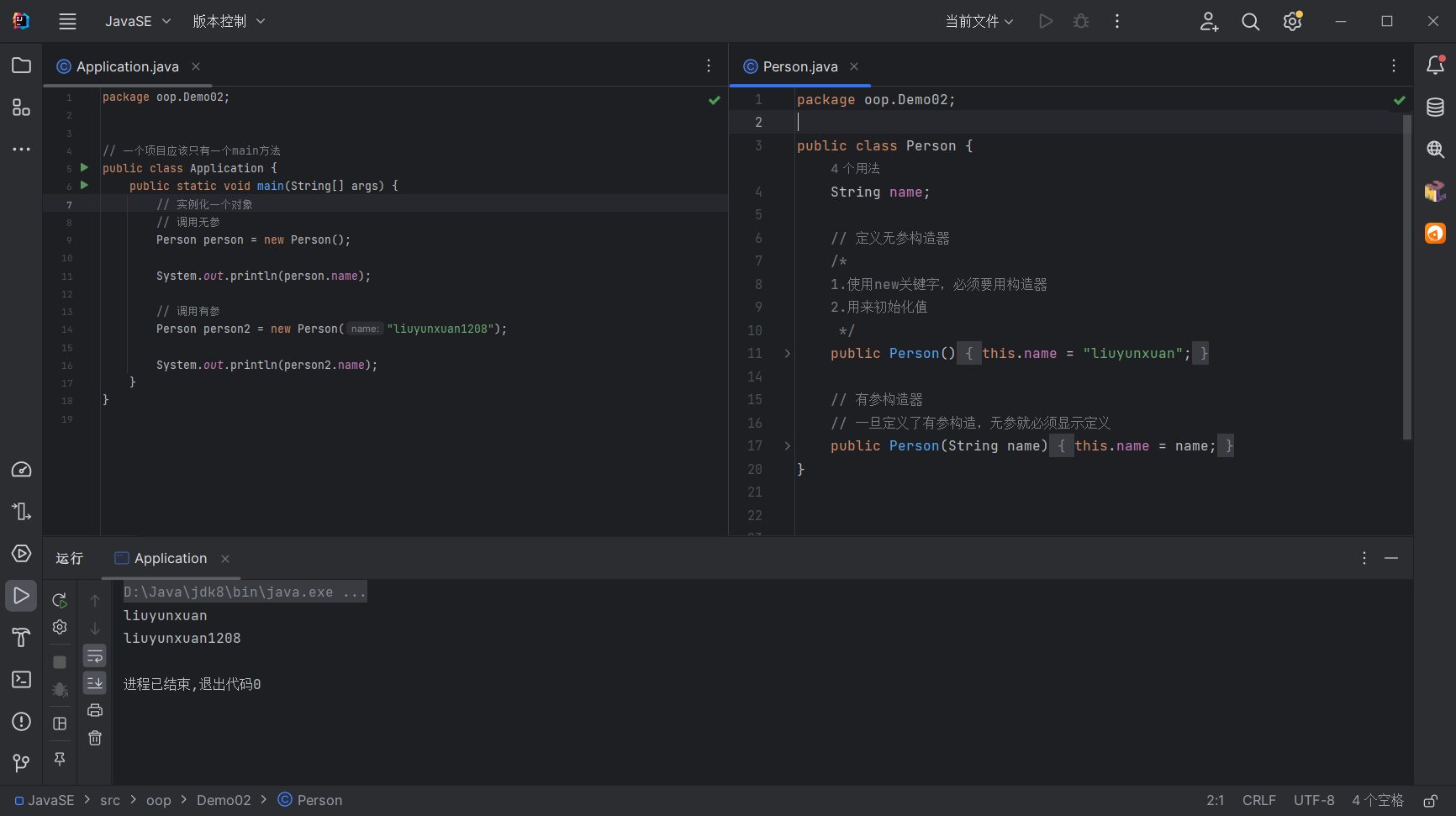Open the Database tool window
The width and height of the screenshot is (1456, 816).
1435,108
